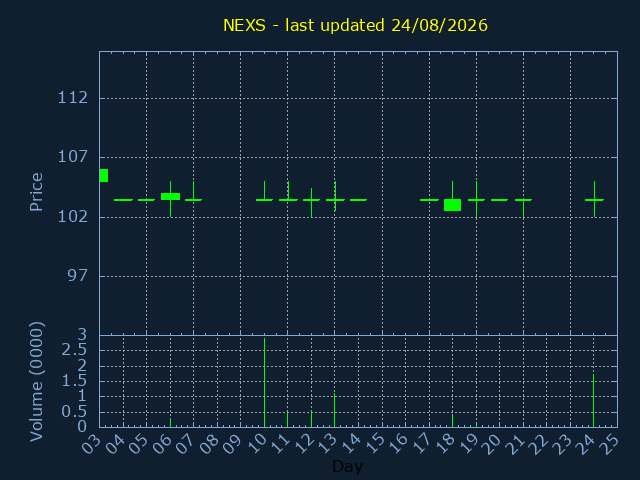Viewport: 640px width, 480px height.
Task: Click the Volume (0000) axis title
Action: [36, 382]
